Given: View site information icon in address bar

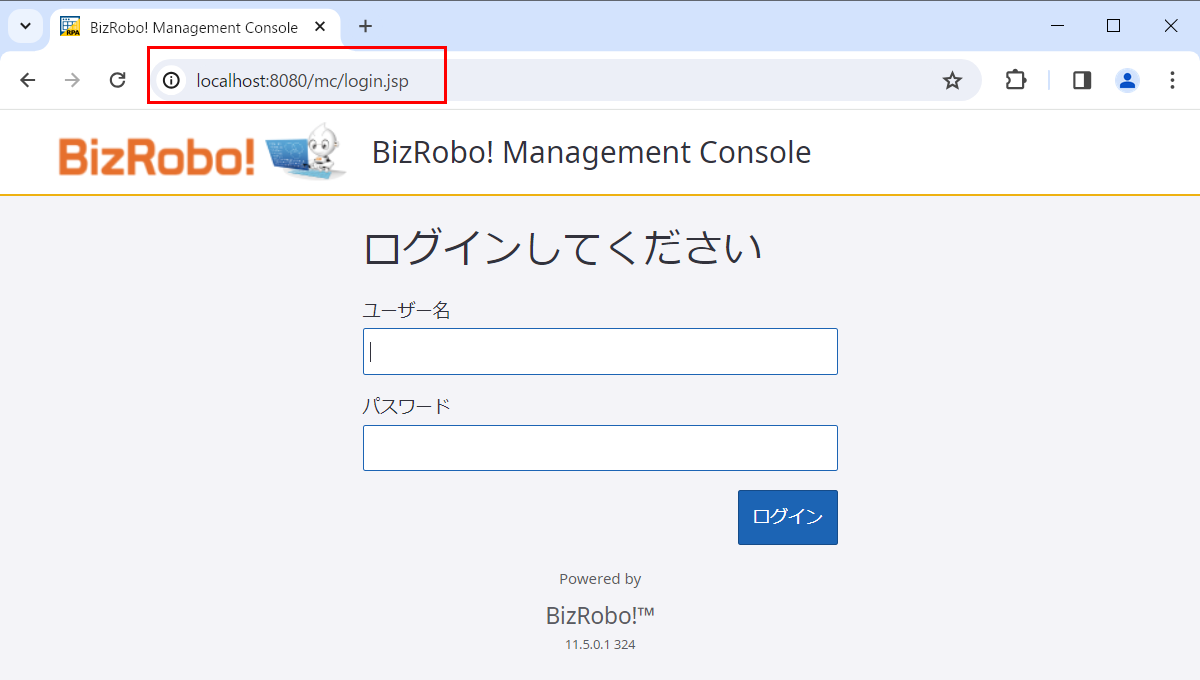Looking at the screenshot, I should [x=172, y=80].
